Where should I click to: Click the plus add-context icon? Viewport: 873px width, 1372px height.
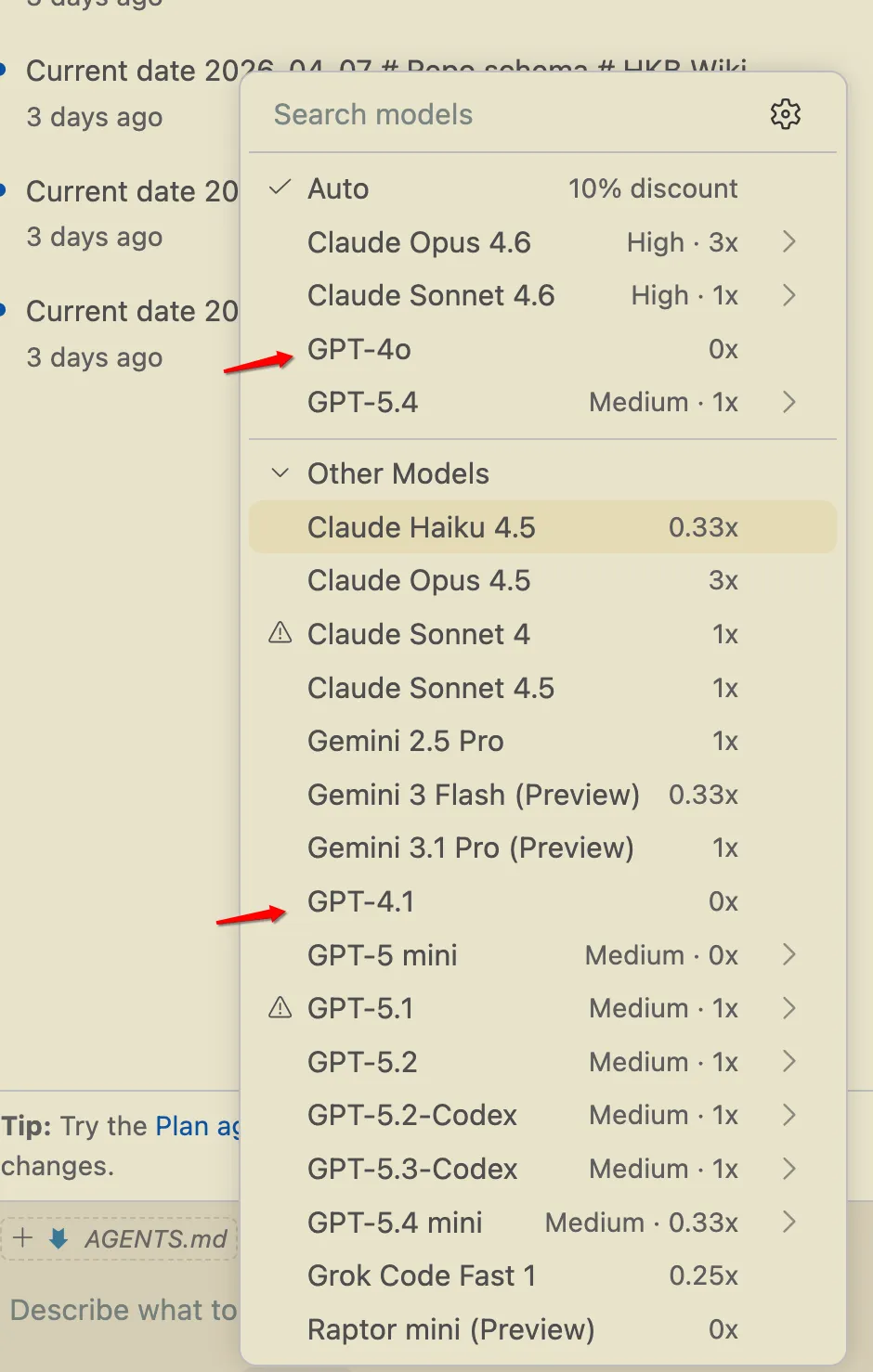pyautogui.click(x=23, y=1238)
